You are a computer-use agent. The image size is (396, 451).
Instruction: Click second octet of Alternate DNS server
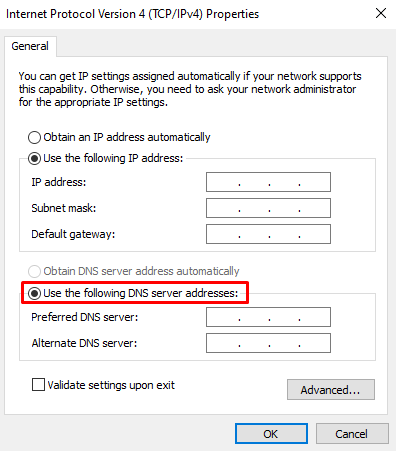point(254,343)
